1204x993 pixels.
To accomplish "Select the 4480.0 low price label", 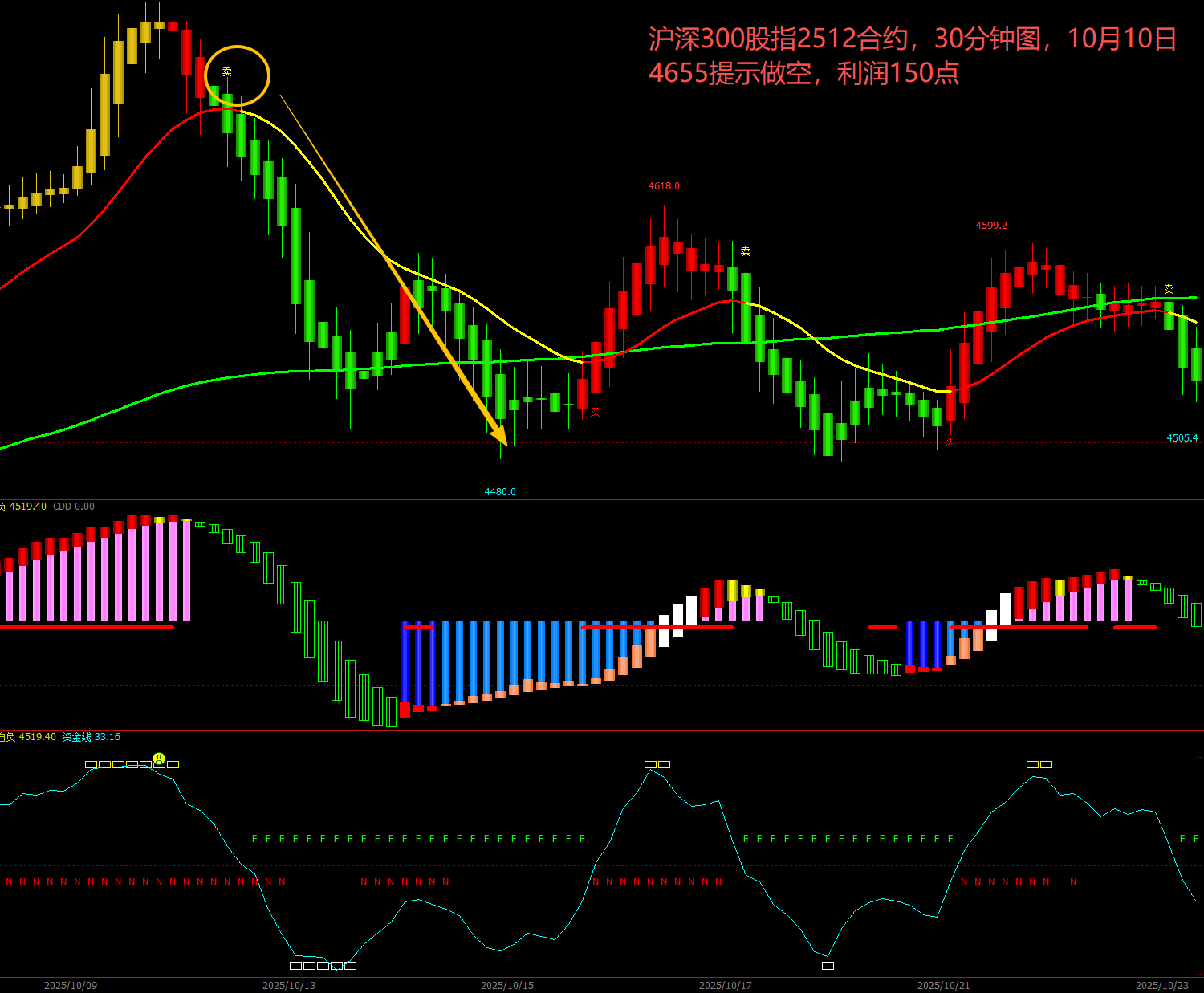I will pos(500,492).
